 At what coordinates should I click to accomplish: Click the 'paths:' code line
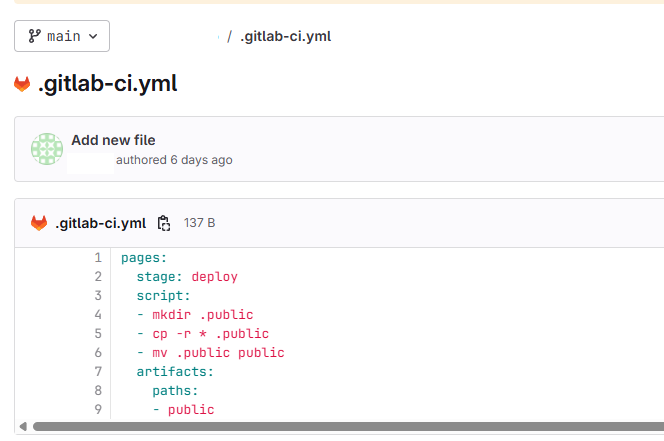pyautogui.click(x=175, y=391)
